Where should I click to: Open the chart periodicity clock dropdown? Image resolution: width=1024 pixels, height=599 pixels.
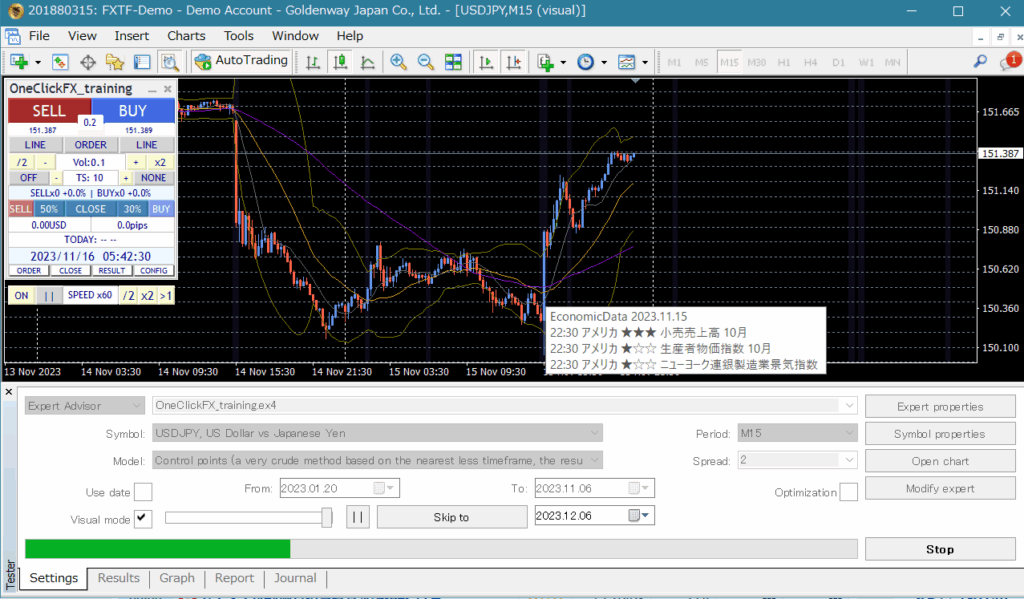(603, 62)
